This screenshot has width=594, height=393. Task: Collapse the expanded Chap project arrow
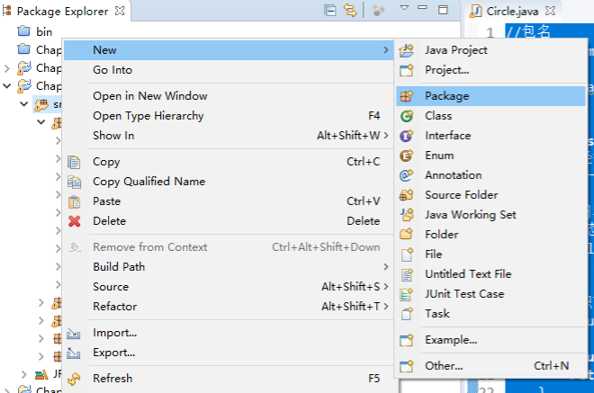point(7,86)
